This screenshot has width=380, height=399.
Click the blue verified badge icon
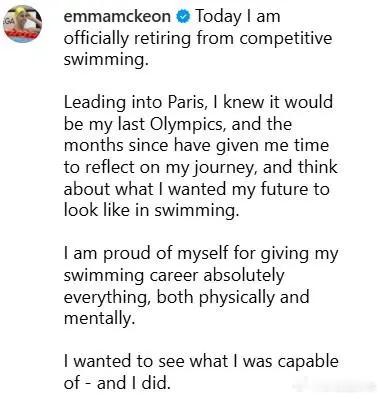pyautogui.click(x=183, y=17)
